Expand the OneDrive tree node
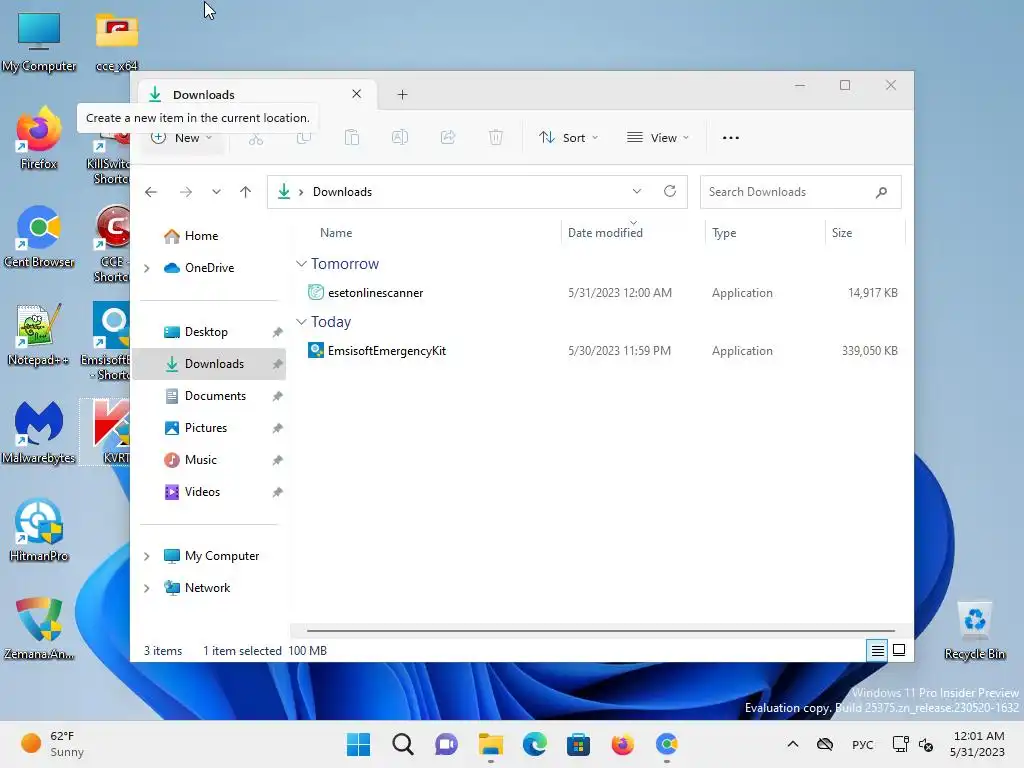This screenshot has width=1024, height=768. click(x=147, y=268)
